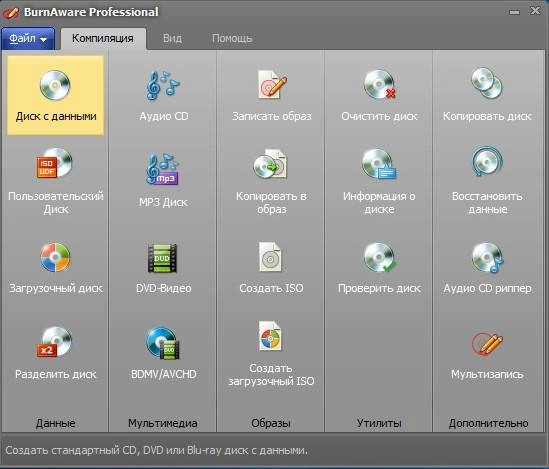Click the Дополнительно category label
549x469 pixels.
tap(488, 423)
